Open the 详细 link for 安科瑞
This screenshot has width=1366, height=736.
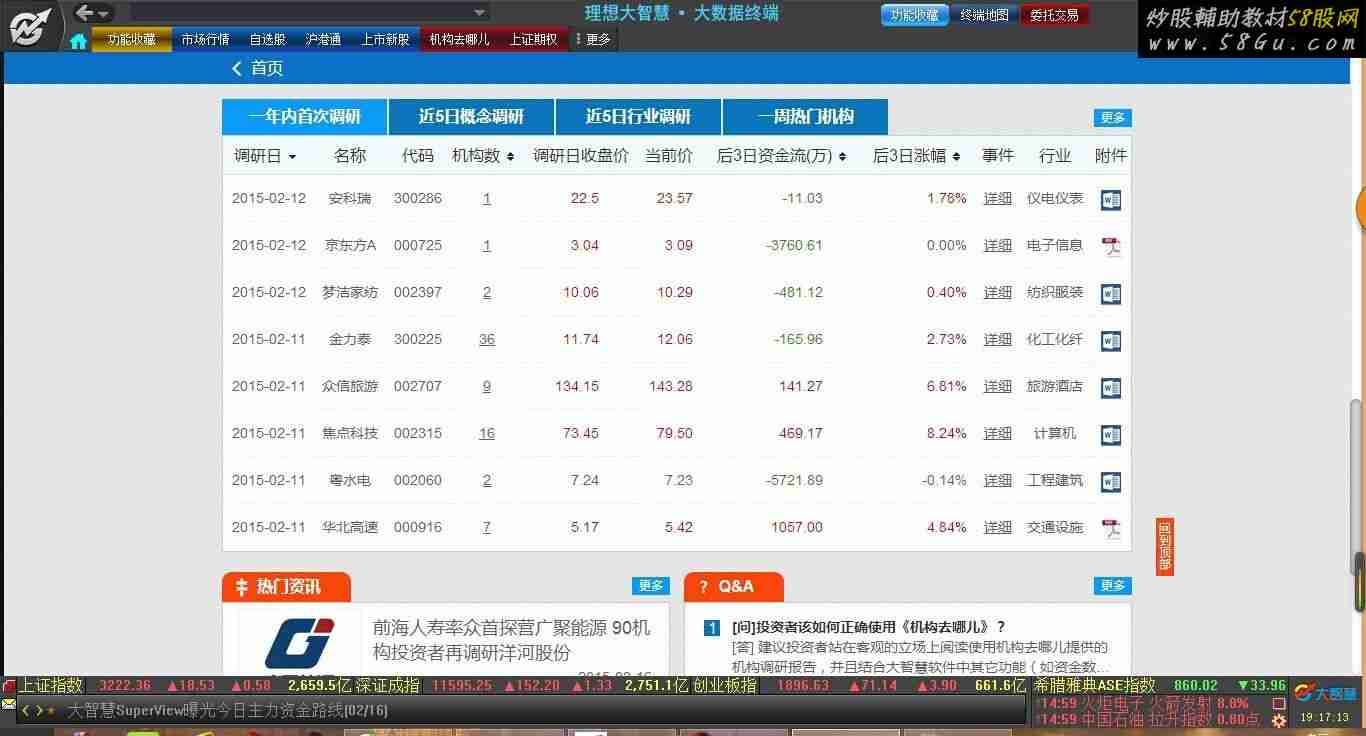tap(997, 199)
